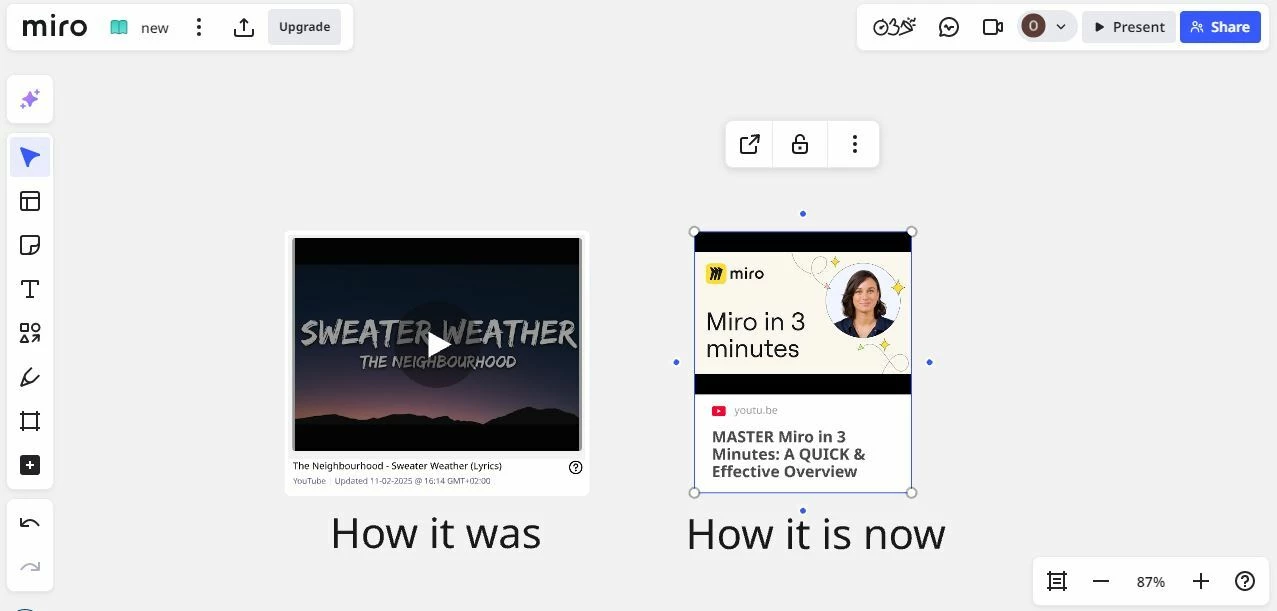Expand the collaborators dropdown chevron
This screenshot has height=611, width=1277.
pos(1061,27)
